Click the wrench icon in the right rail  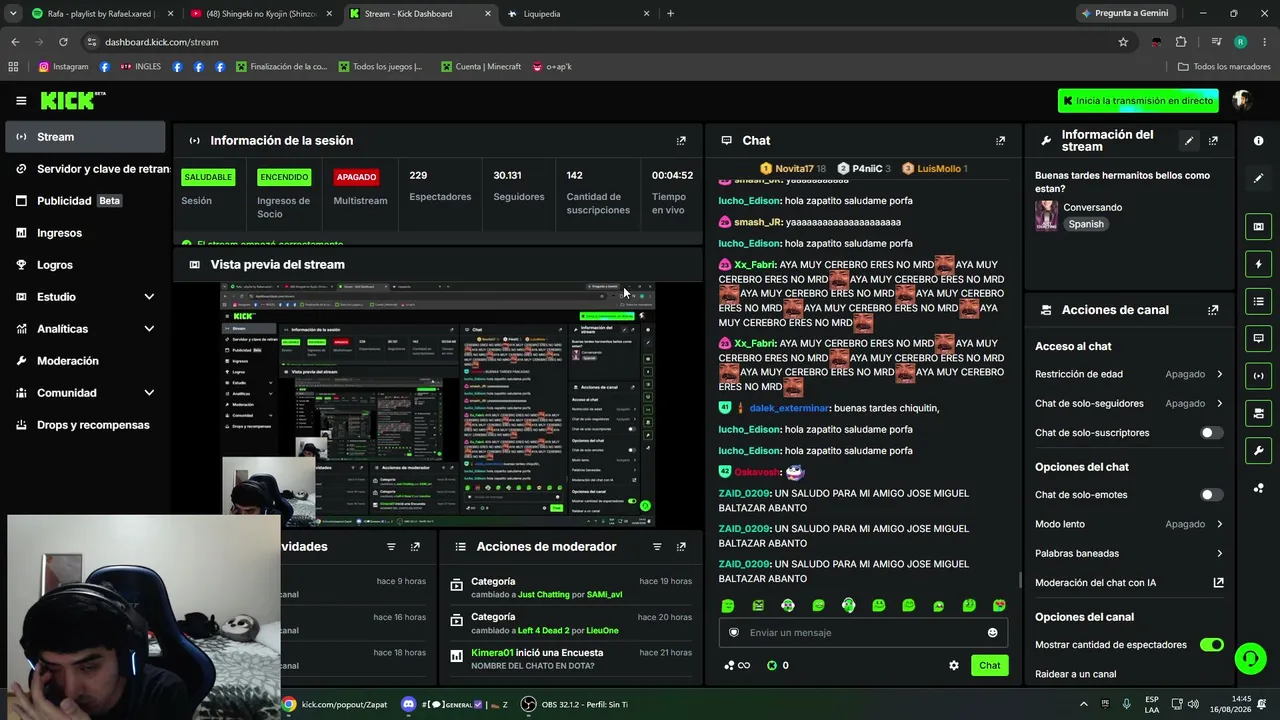click(1258, 450)
